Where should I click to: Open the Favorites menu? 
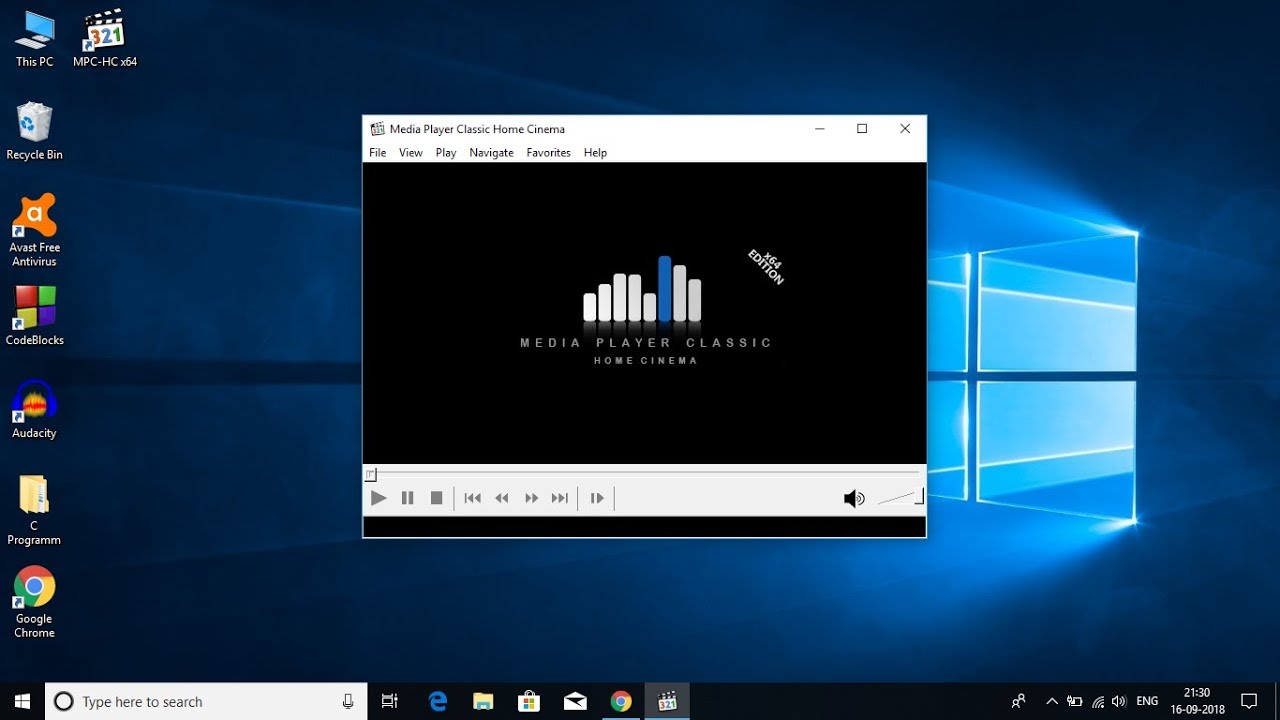549,153
